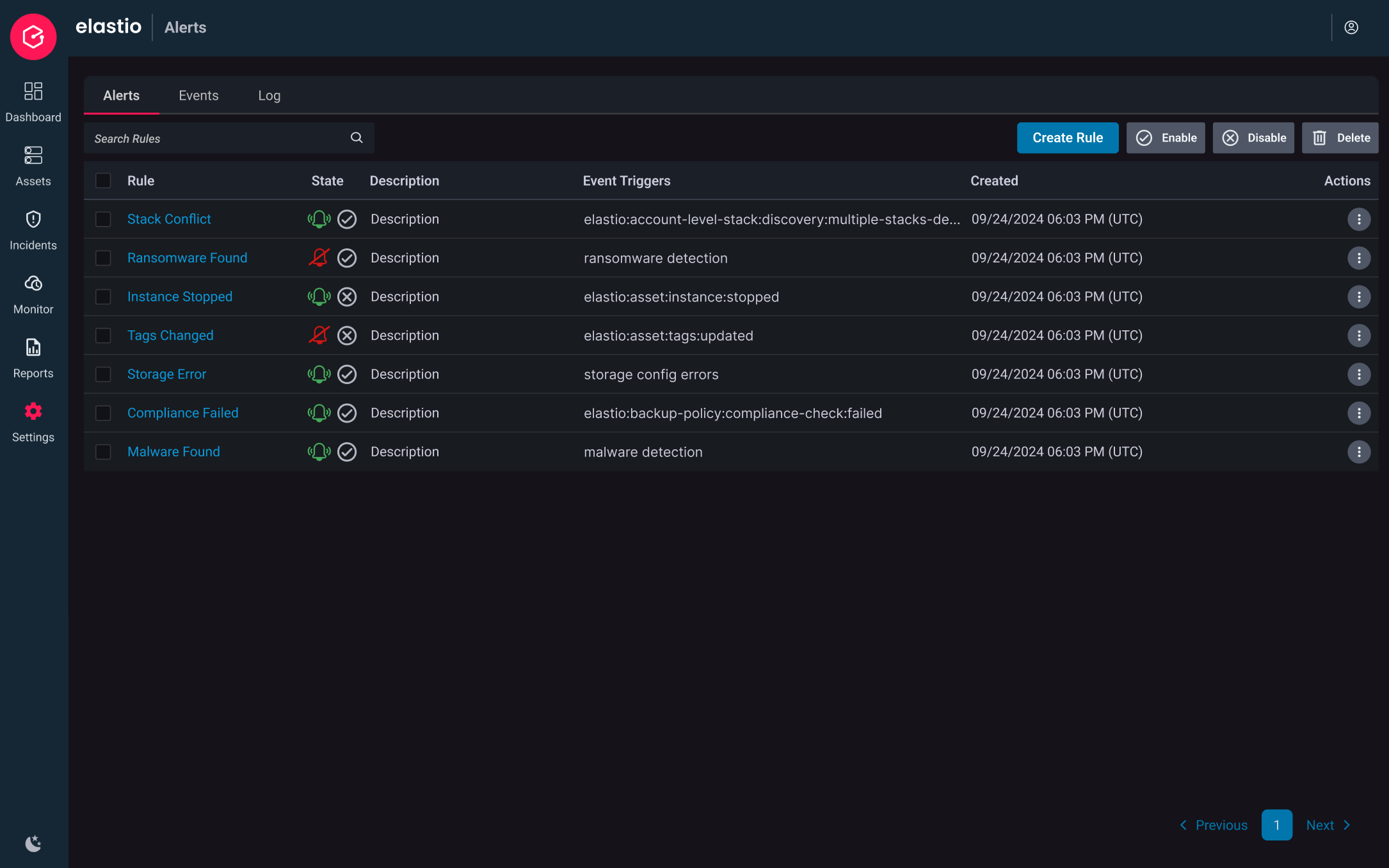Click muted bell on Ransomware Found
This screenshot has height=868, width=1389.
point(319,258)
